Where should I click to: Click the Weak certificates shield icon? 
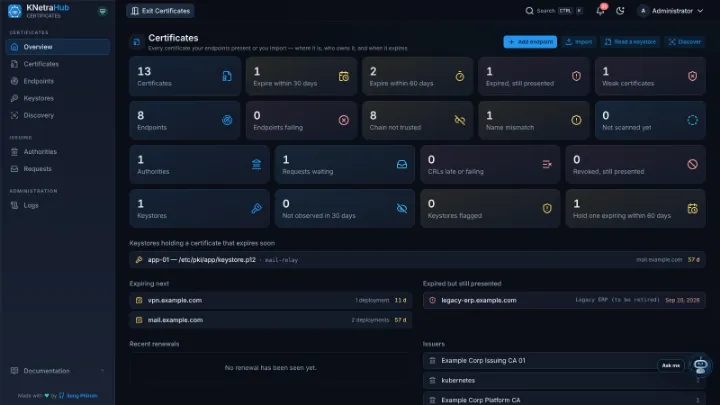[x=692, y=76]
